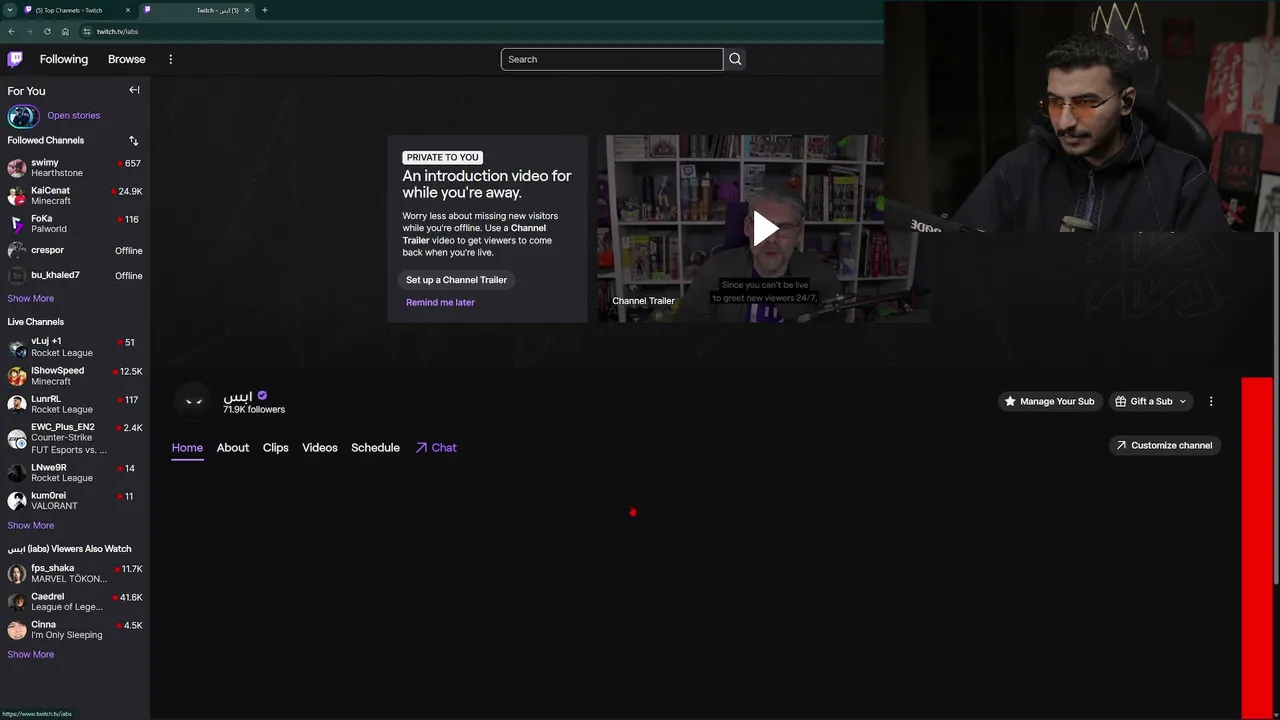Open the About tab
Screen dimensions: 1280x720
[233, 448]
